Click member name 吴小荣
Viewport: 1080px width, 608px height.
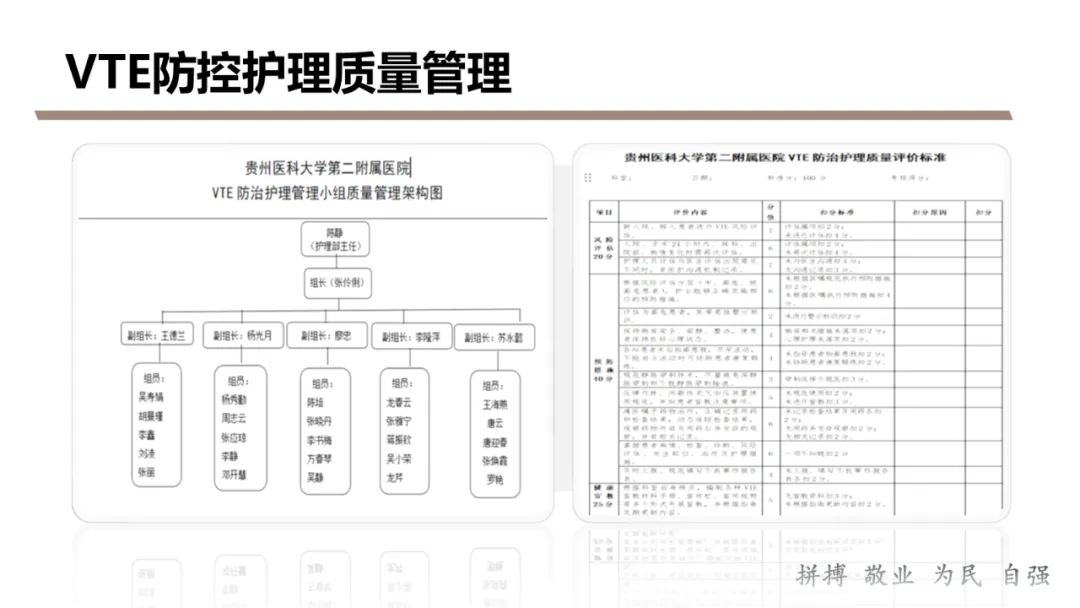(x=399, y=459)
